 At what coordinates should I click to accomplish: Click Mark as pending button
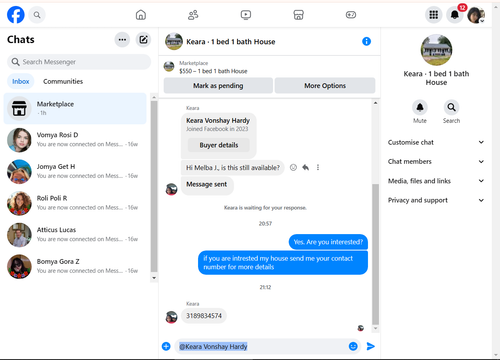coord(218,86)
